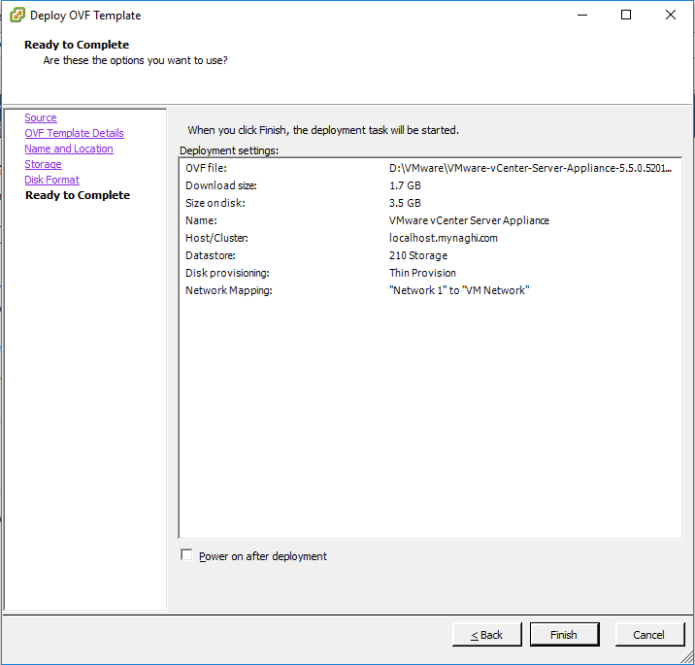
Task: Go to the Source step link
Action: tap(41, 118)
